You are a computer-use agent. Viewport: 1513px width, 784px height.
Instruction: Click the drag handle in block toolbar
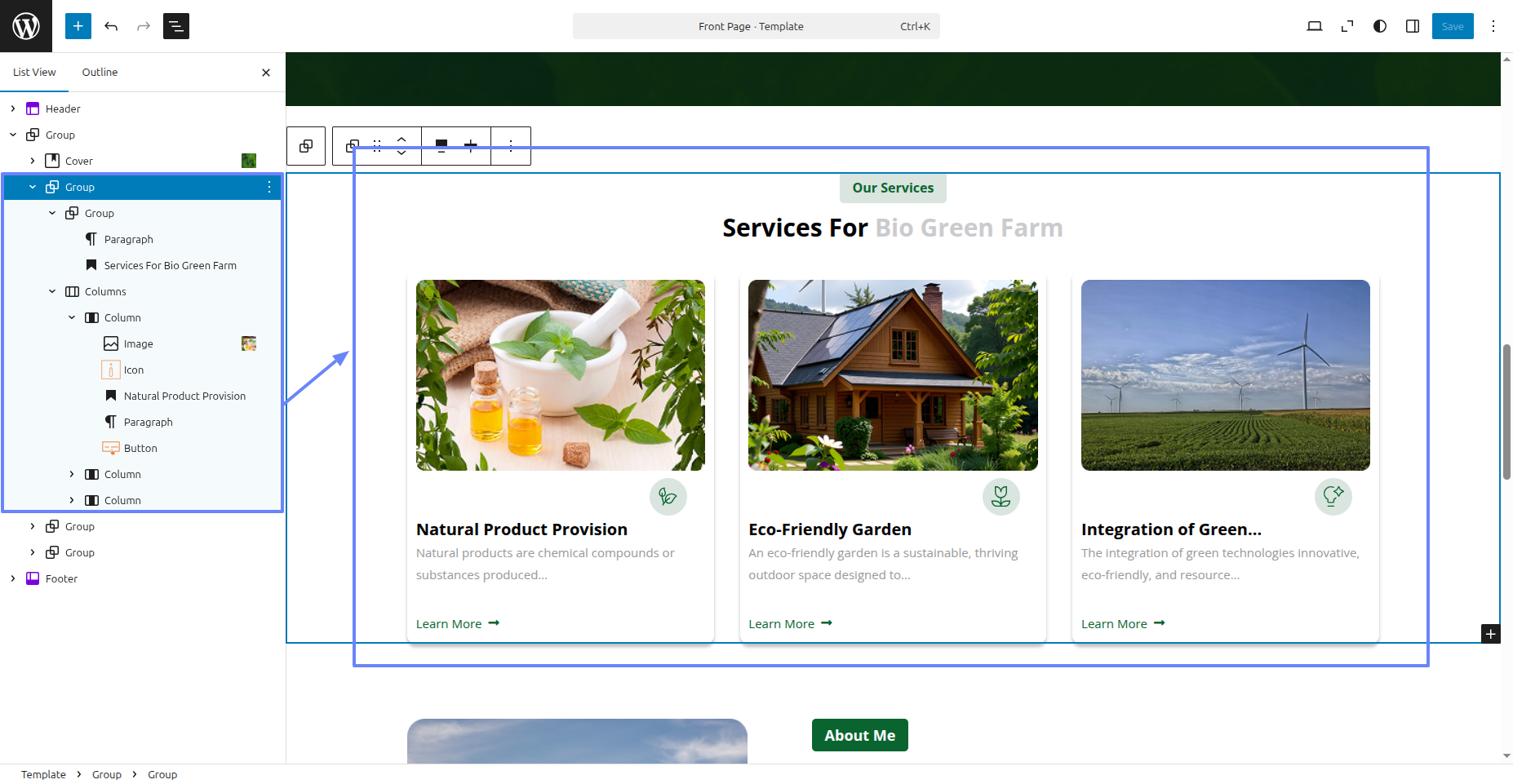click(377, 146)
